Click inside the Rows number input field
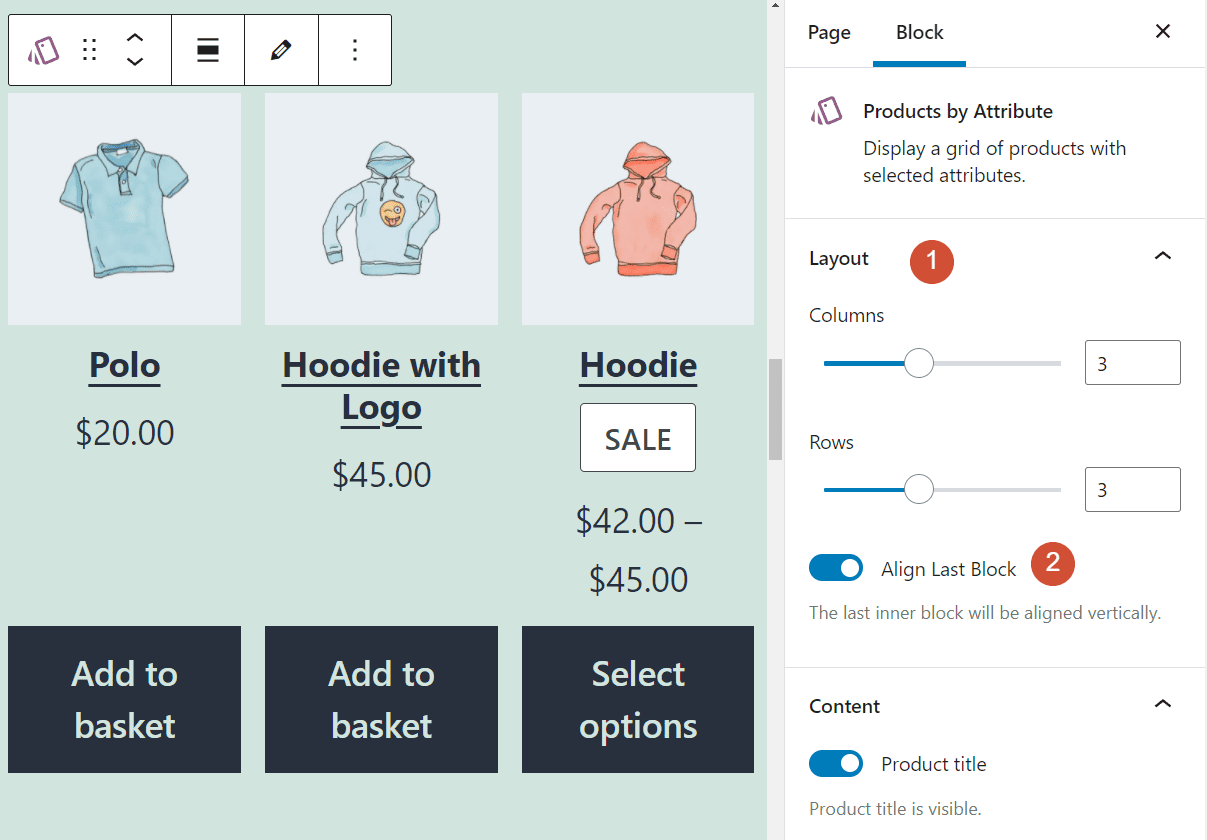This screenshot has width=1207, height=840. 1132,489
